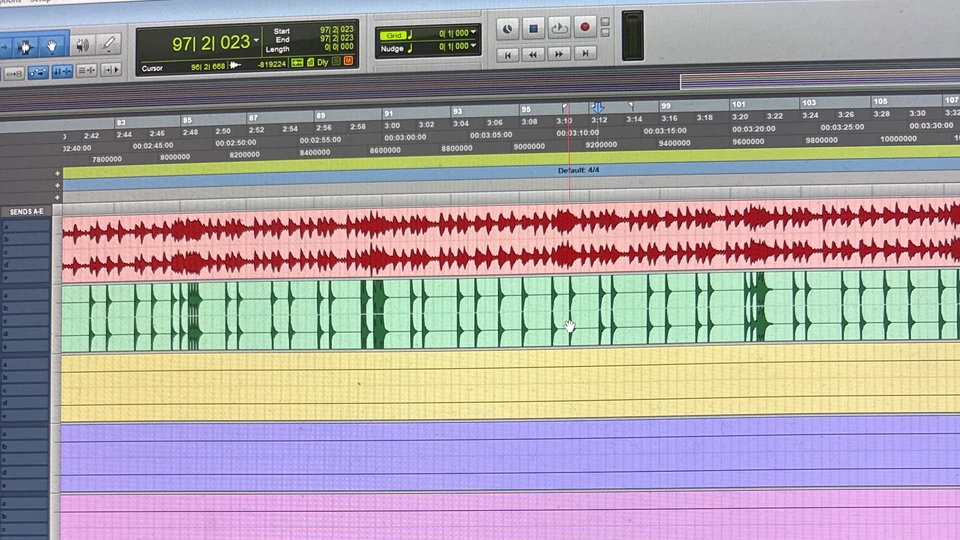Open the Grid value dropdown
Image resolution: width=960 pixels, height=540 pixels.
(x=473, y=33)
